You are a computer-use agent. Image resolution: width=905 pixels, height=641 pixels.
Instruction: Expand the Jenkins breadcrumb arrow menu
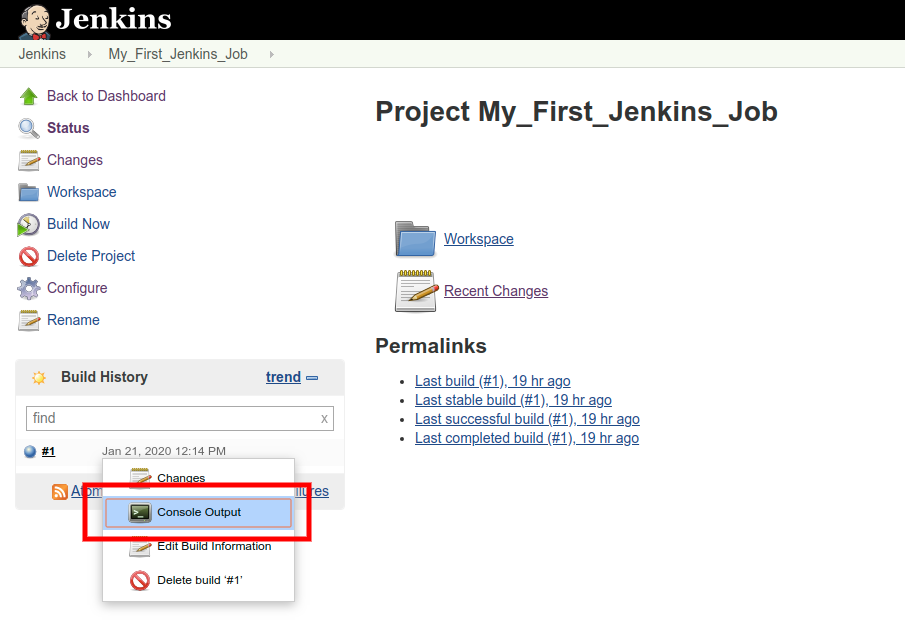pos(89,54)
